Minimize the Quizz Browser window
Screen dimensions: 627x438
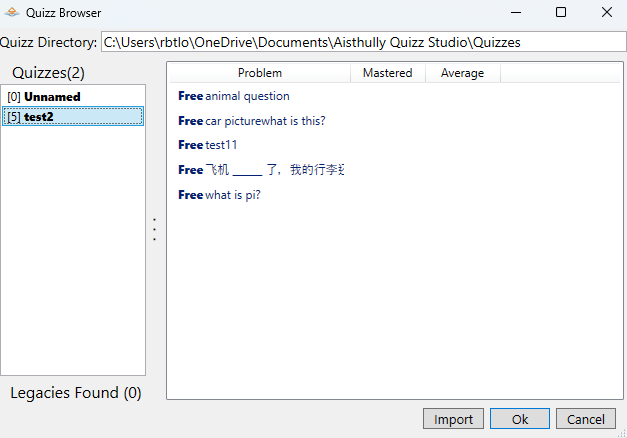(x=515, y=13)
